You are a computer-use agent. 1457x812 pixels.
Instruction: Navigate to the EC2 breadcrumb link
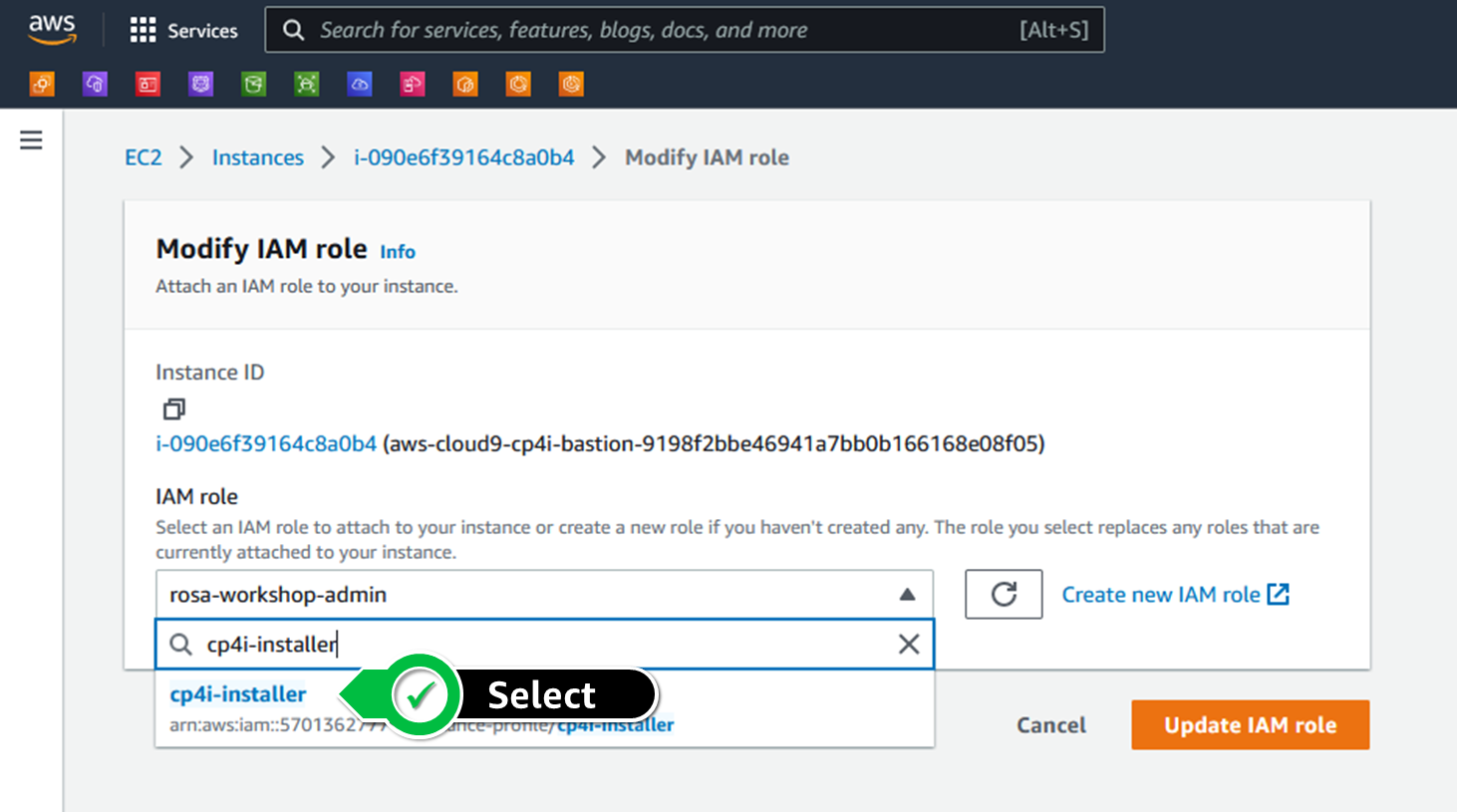point(143,156)
